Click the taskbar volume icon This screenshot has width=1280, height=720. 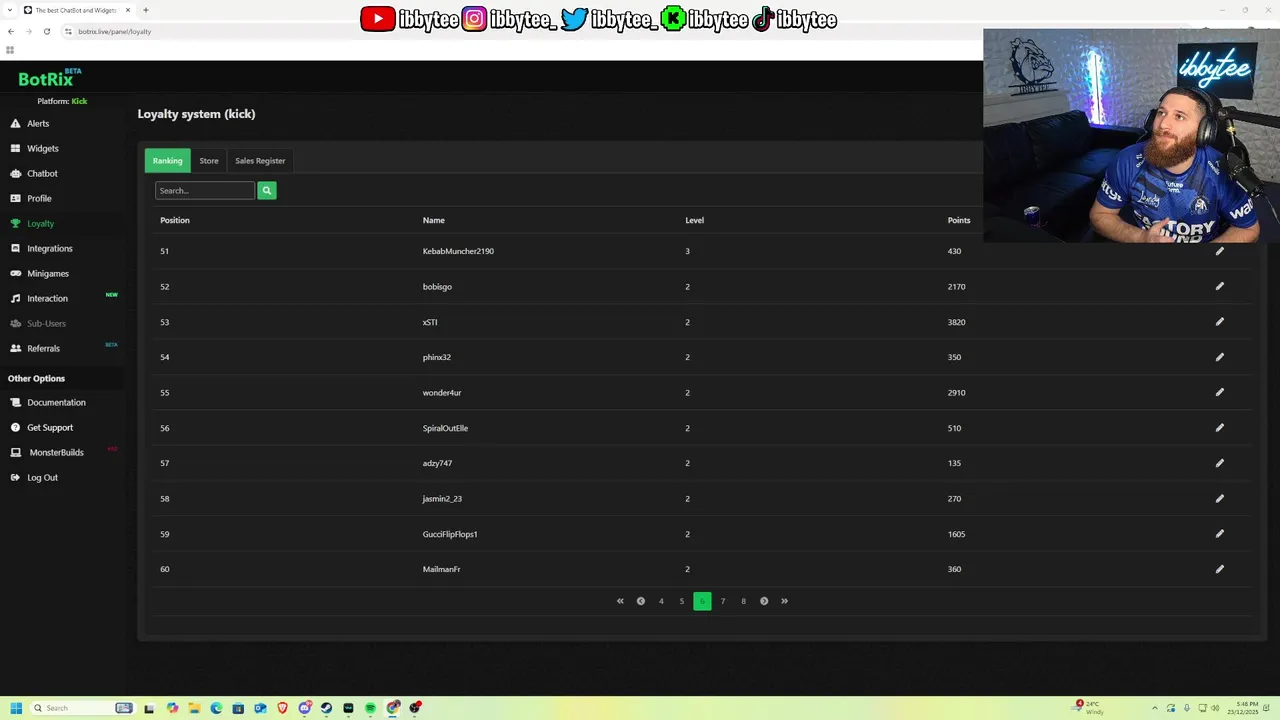(1215, 708)
